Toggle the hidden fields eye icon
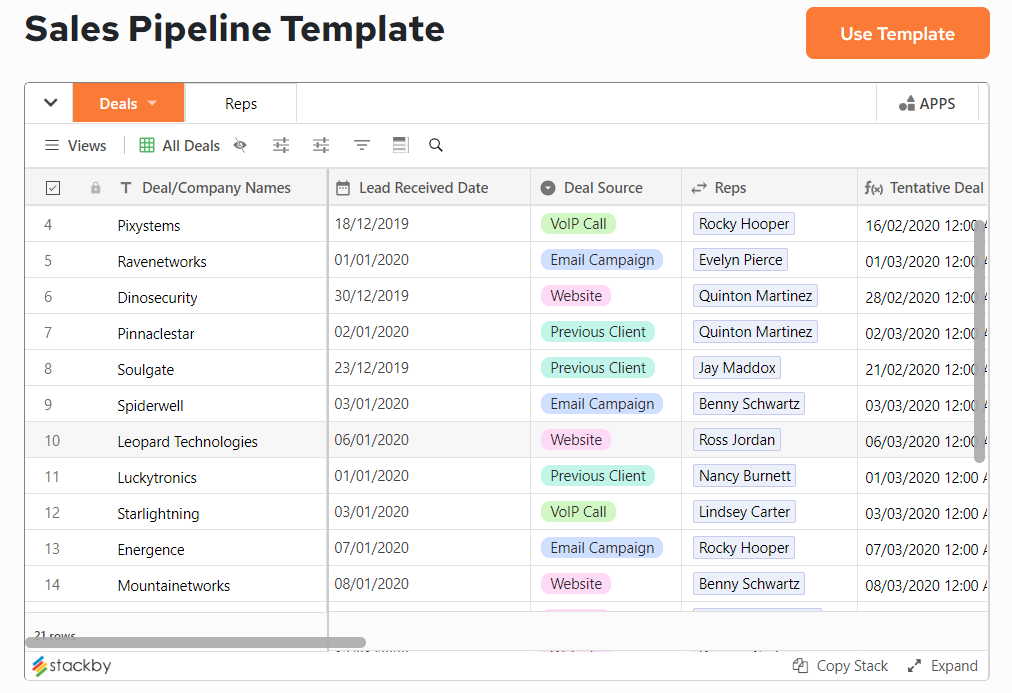Screen dimensions: 1012x693 click(240, 146)
